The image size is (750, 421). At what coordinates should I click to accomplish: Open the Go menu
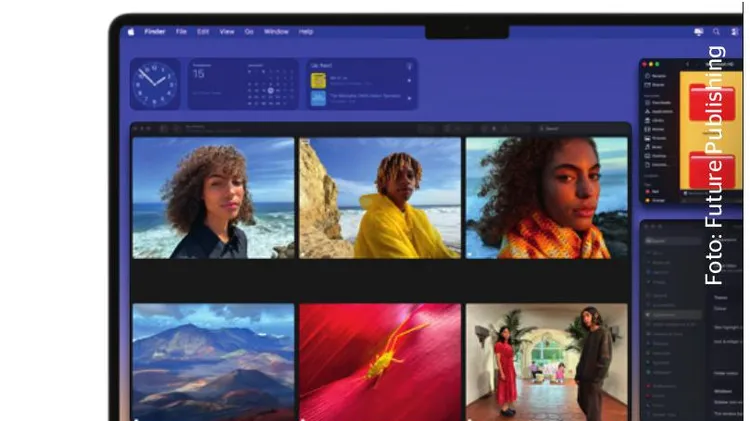point(249,32)
